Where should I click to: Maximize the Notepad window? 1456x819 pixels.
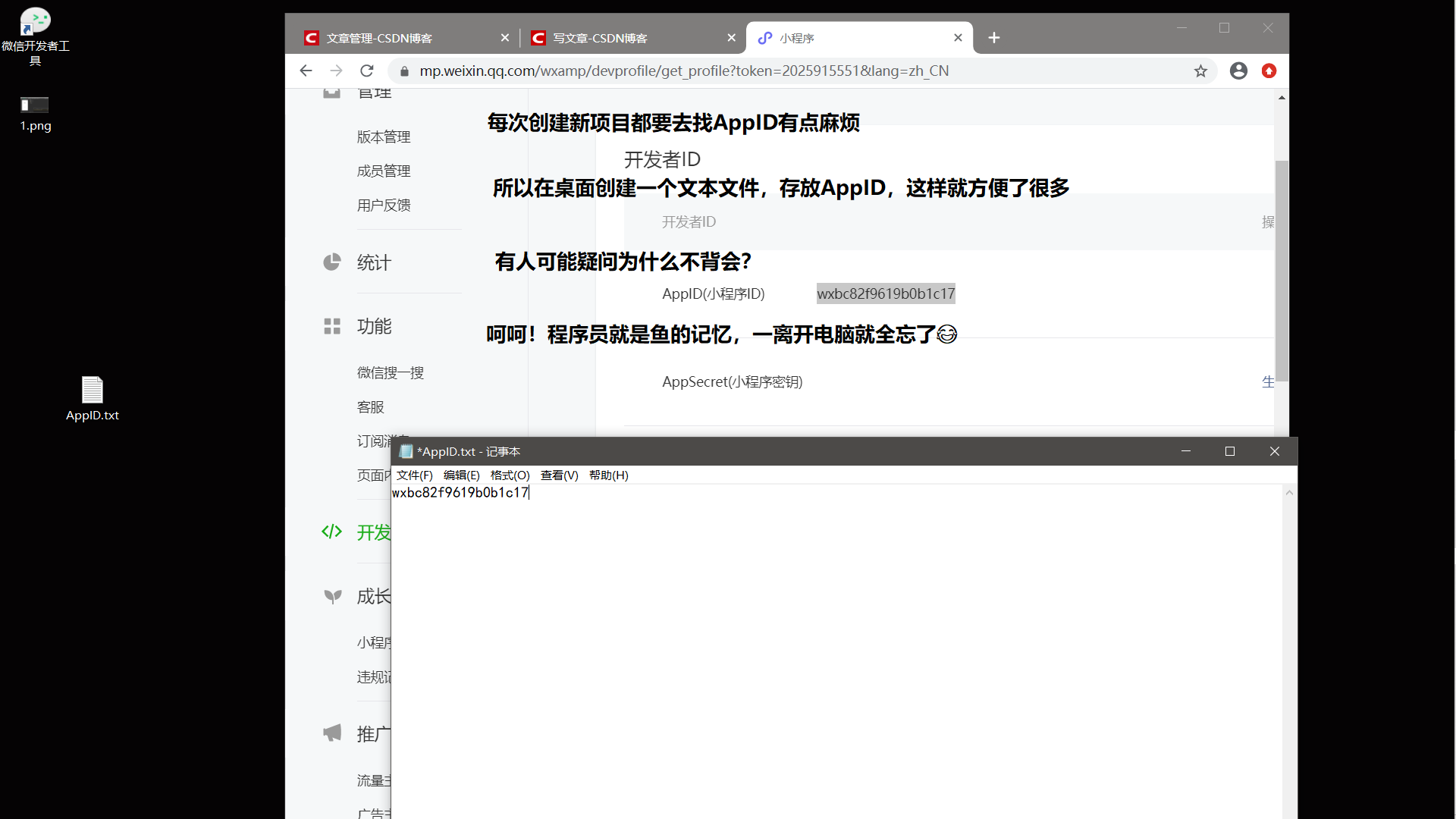pyautogui.click(x=1230, y=451)
